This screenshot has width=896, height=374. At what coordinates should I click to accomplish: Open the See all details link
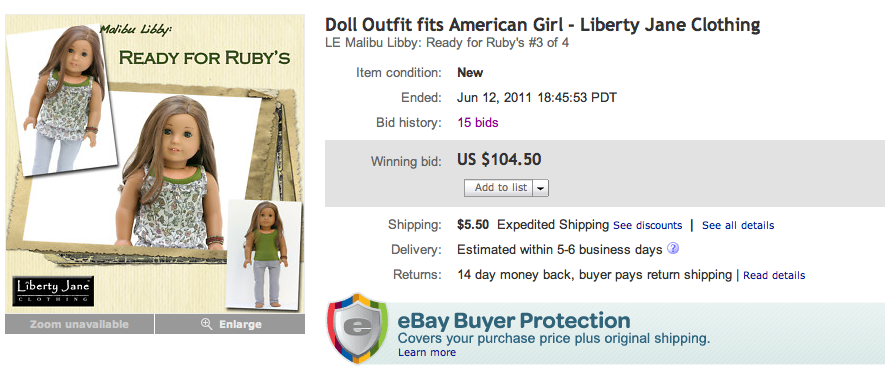(x=738, y=225)
